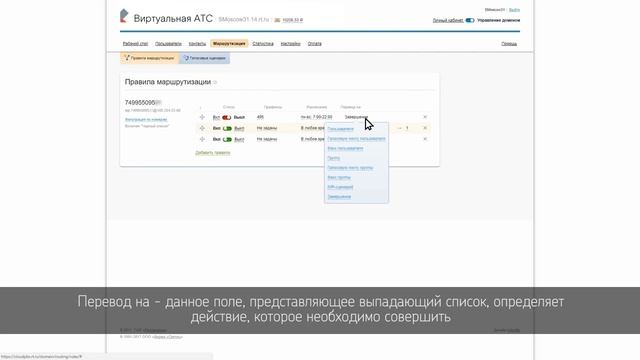This screenshot has width=640, height=360.
Task: Open the пн-вс 7:00-22:00 schedule selector
Action: click(316, 117)
